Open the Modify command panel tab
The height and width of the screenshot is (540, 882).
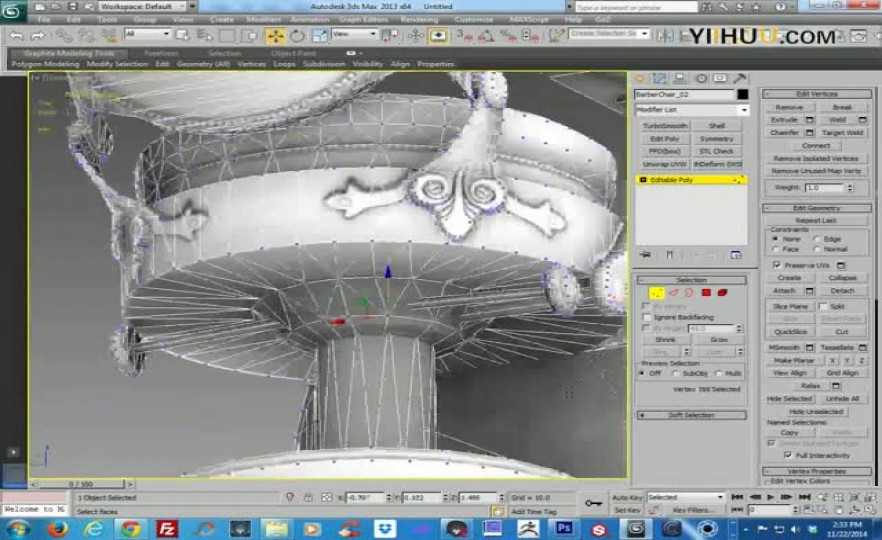pyautogui.click(x=660, y=79)
